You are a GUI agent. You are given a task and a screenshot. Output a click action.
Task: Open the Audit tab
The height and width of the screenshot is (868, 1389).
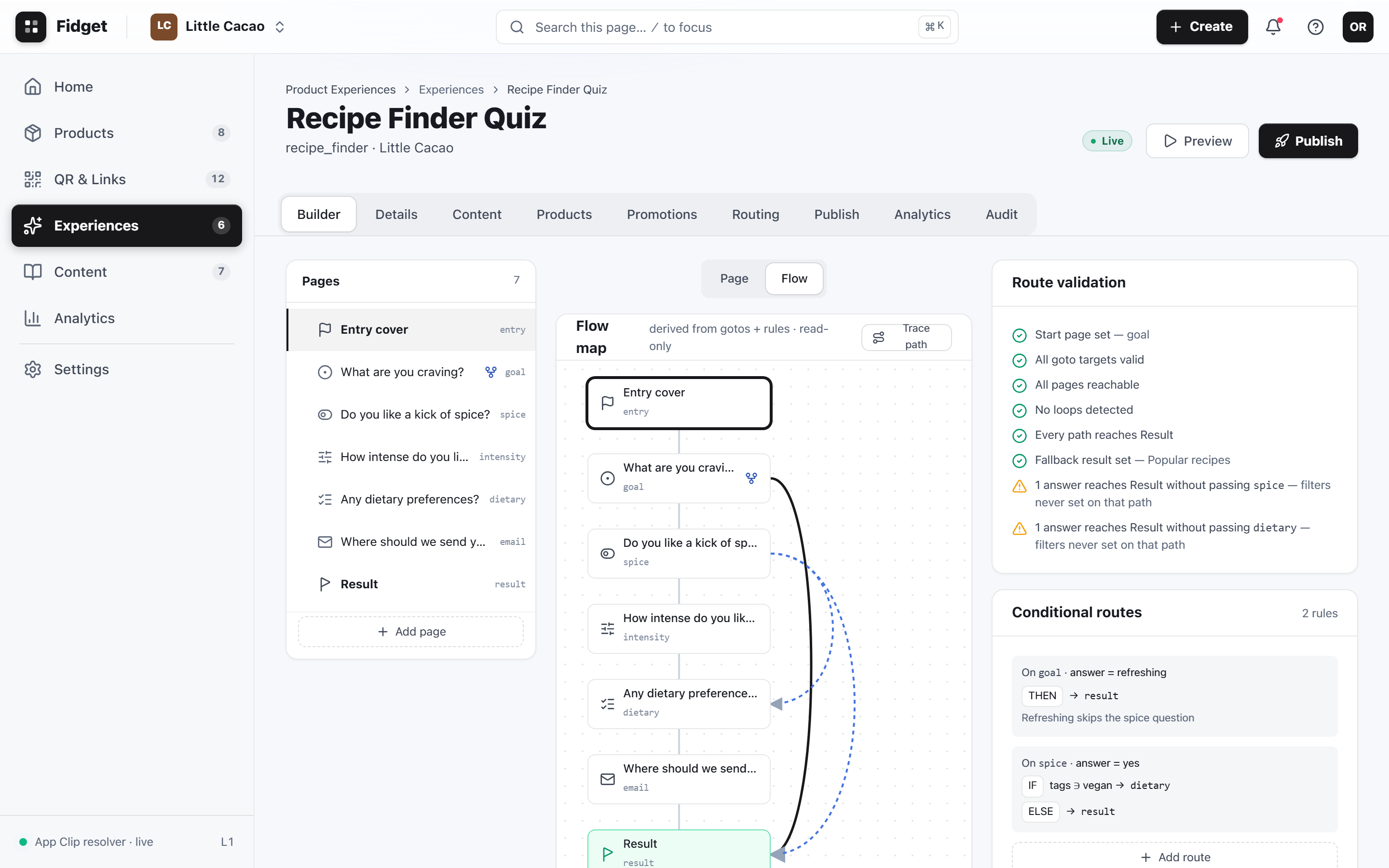coord(1001,214)
